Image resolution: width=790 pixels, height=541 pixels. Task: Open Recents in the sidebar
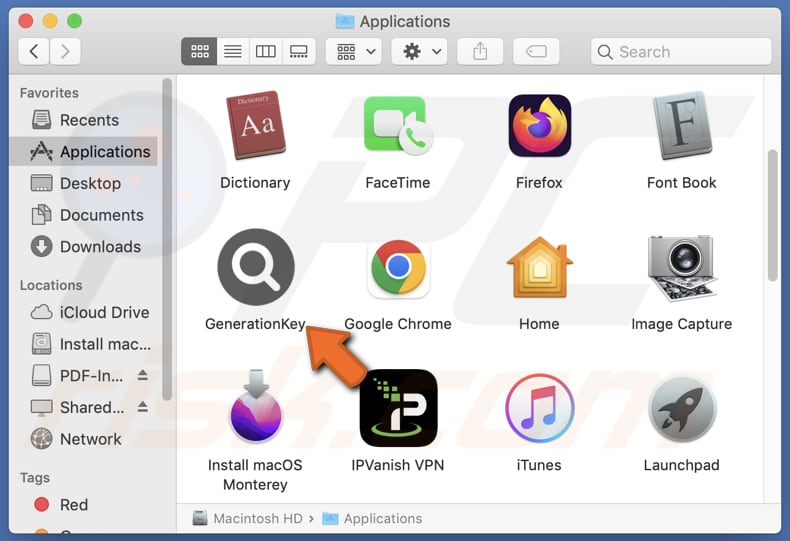click(84, 120)
